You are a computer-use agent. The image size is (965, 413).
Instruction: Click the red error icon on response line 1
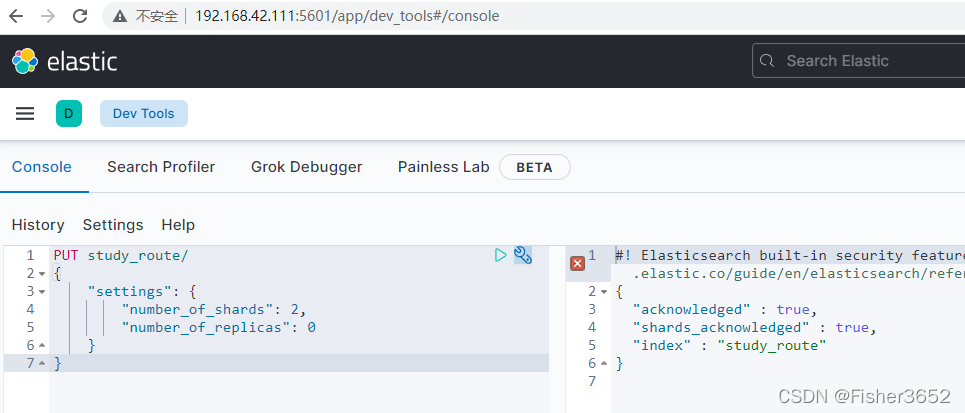[577, 263]
